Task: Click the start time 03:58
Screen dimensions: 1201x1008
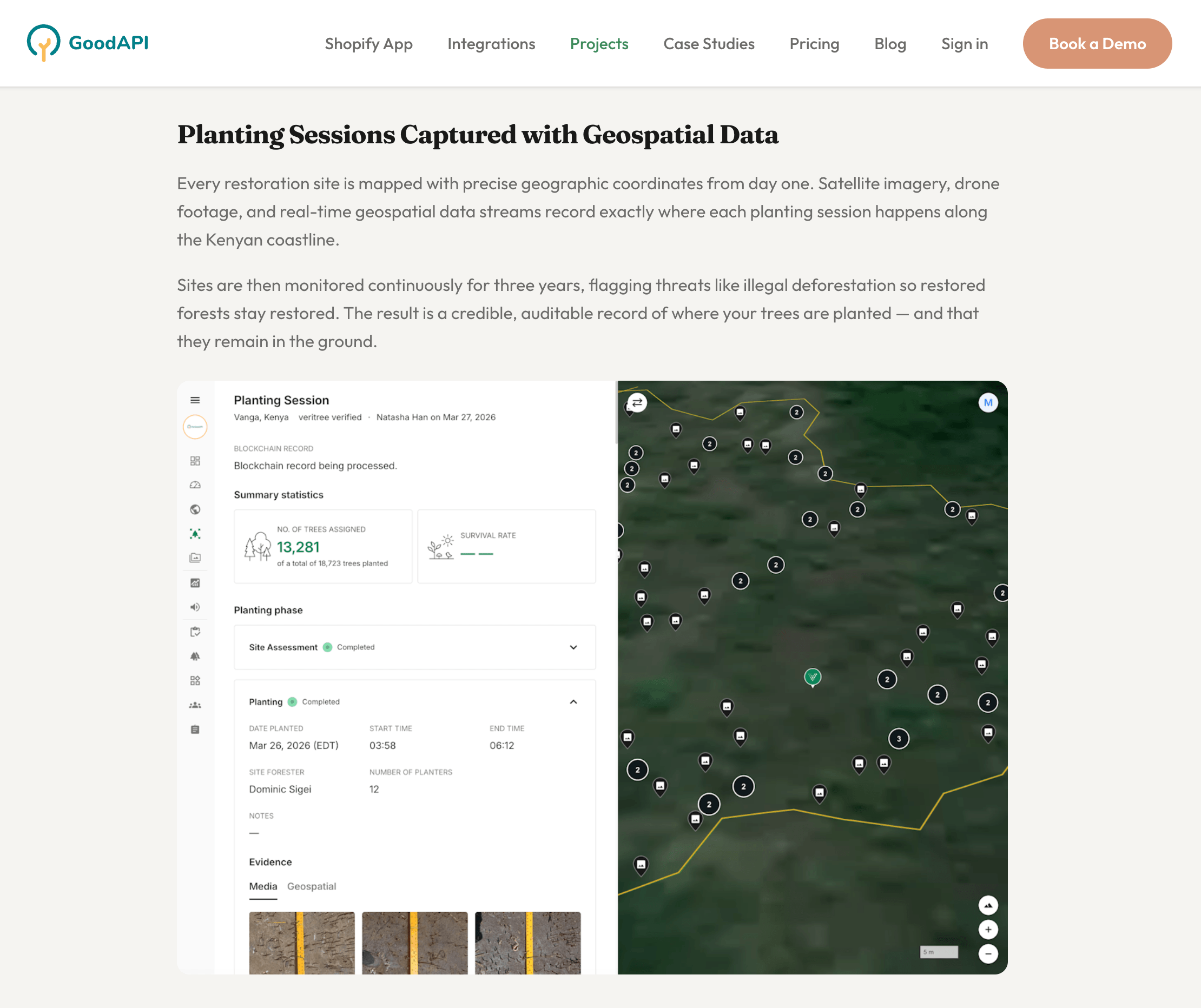Action: (382, 746)
